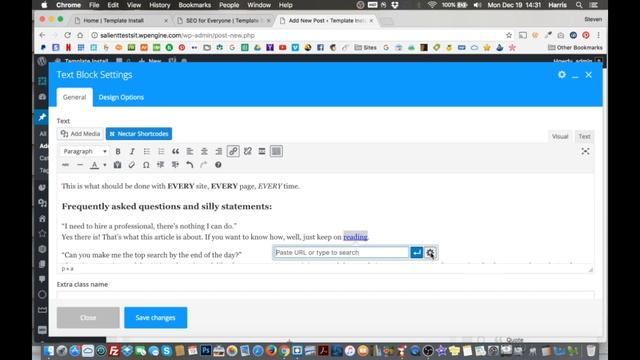Viewport: 640px width, 360px height.
Task: Insert a special character (omega)
Action: click(x=146, y=165)
